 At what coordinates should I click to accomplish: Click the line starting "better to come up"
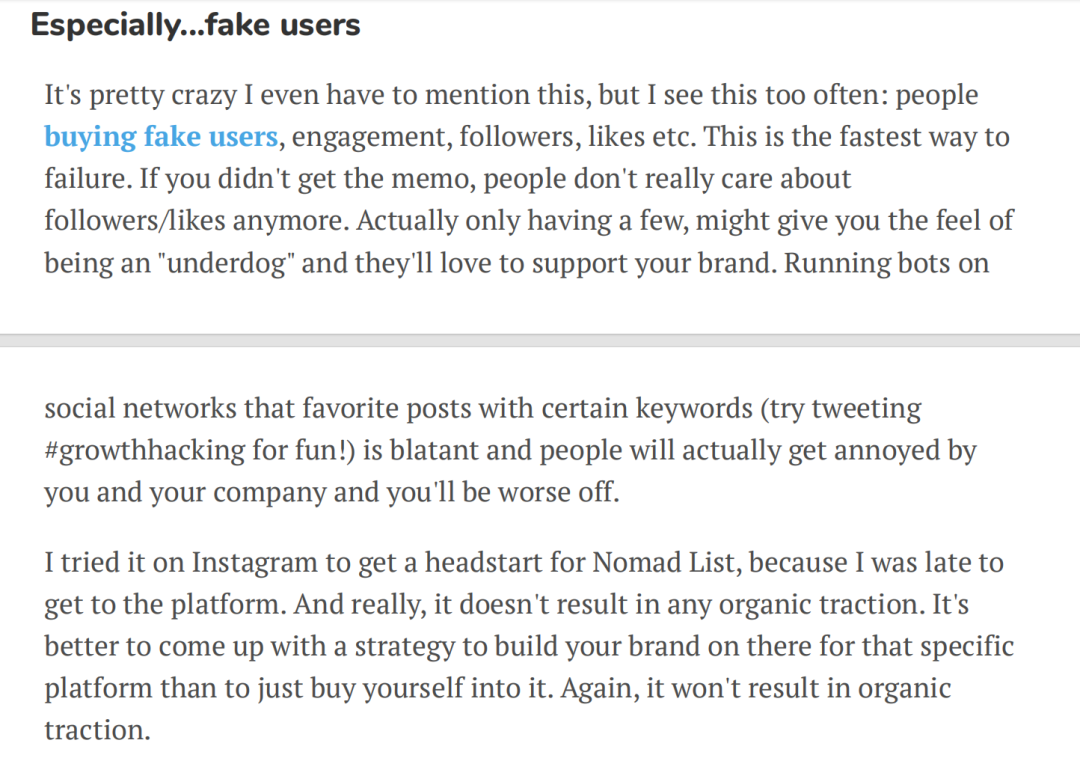pyautogui.click(x=529, y=647)
